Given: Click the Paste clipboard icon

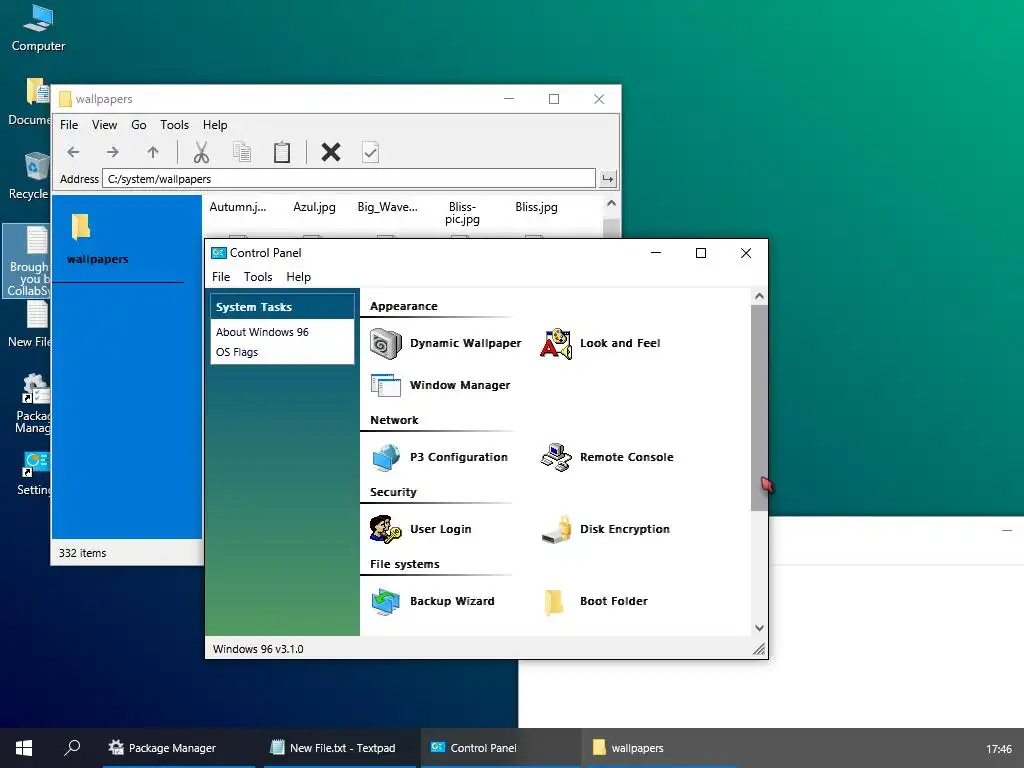Looking at the screenshot, I should pyautogui.click(x=281, y=152).
